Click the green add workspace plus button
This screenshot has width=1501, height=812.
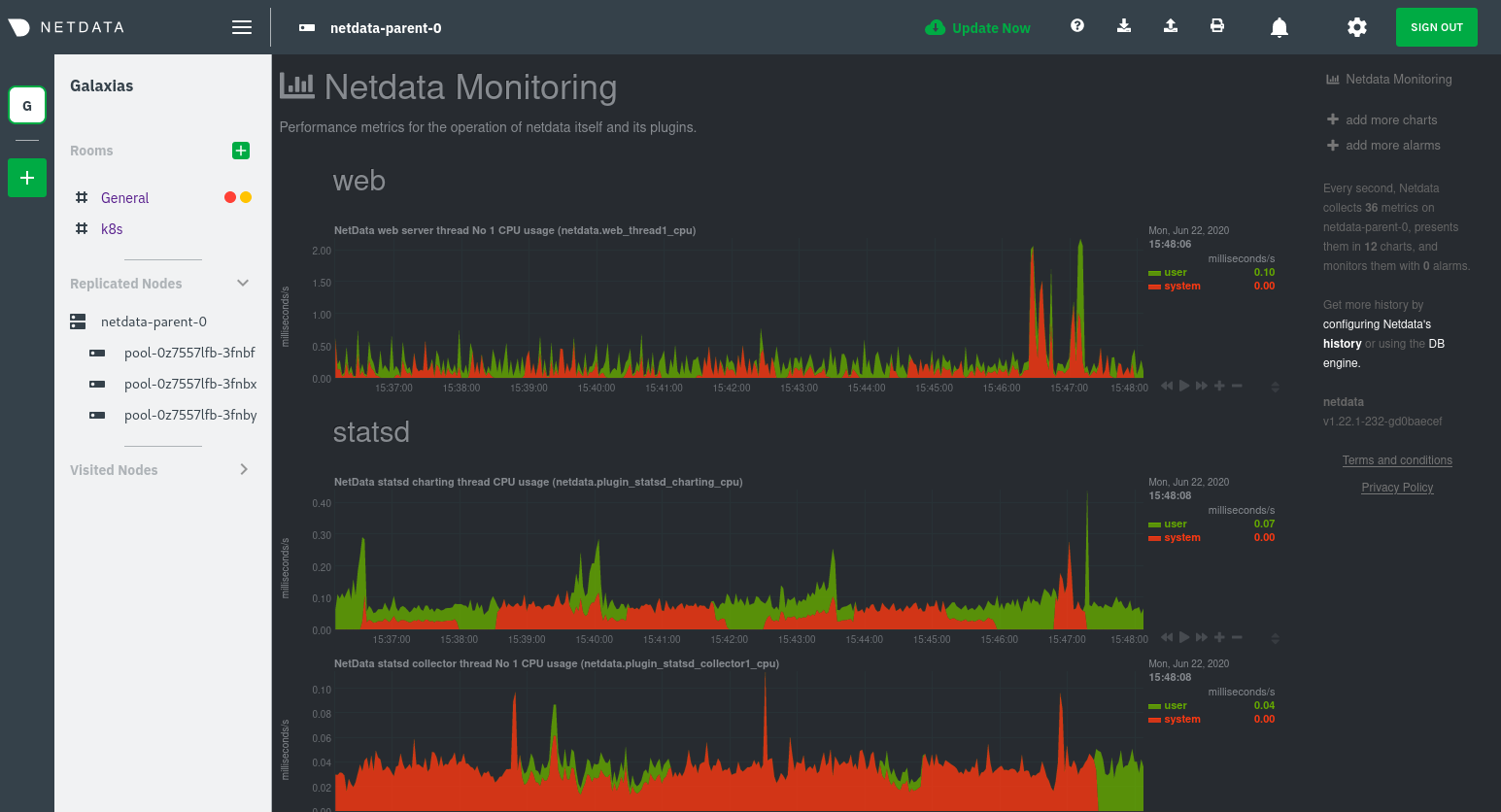[27, 178]
